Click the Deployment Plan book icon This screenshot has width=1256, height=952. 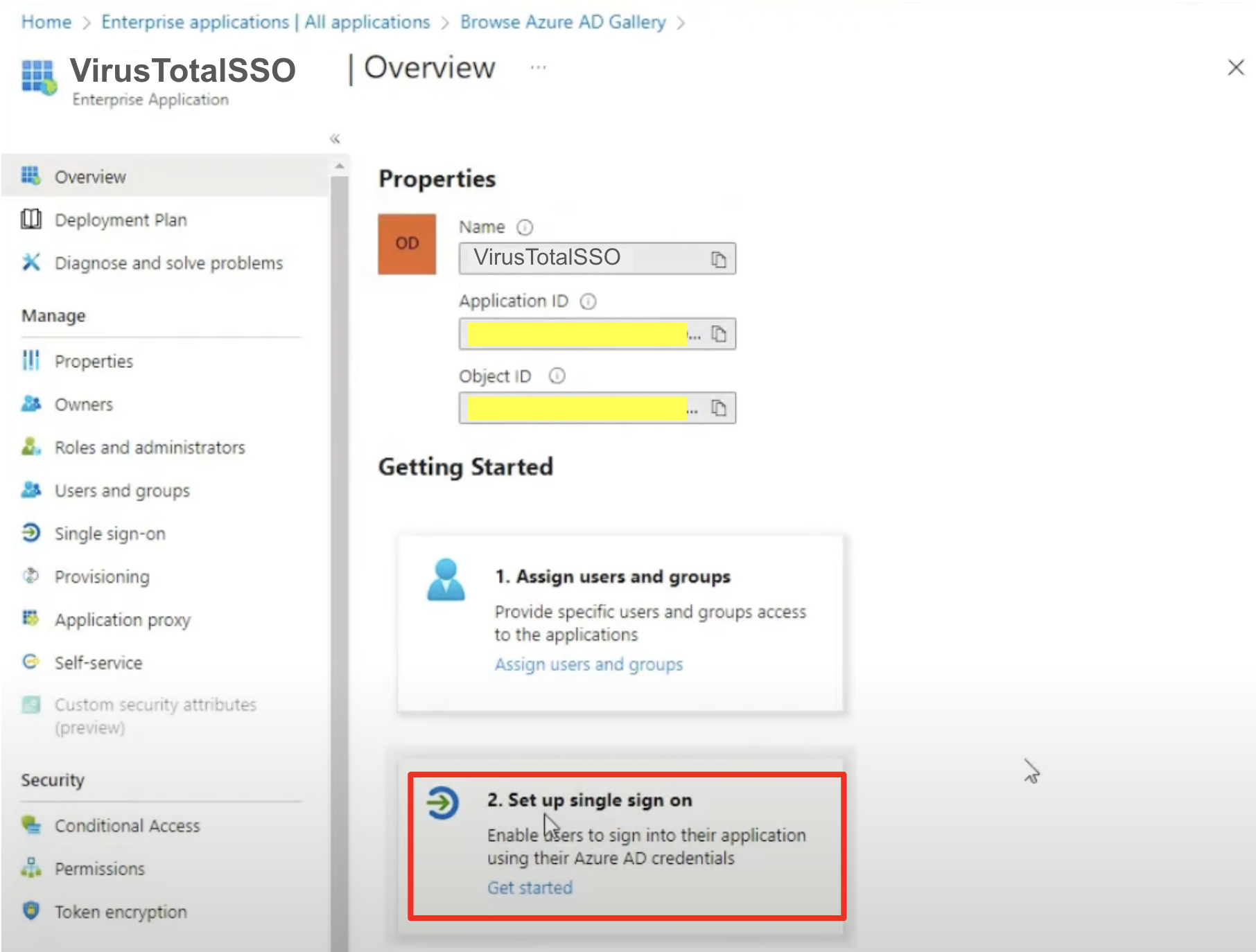(30, 219)
